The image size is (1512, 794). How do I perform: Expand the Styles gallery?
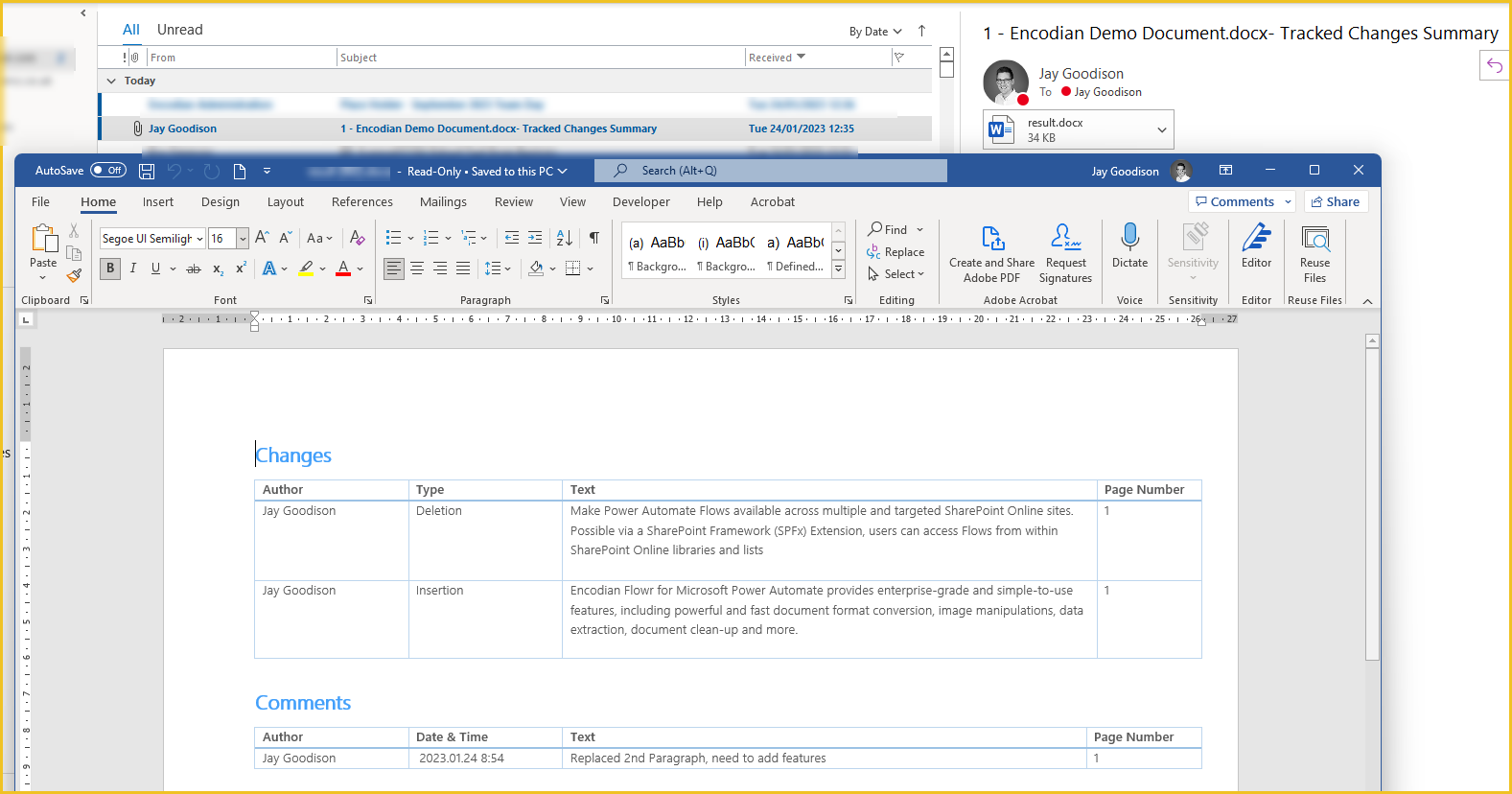pyautogui.click(x=838, y=270)
